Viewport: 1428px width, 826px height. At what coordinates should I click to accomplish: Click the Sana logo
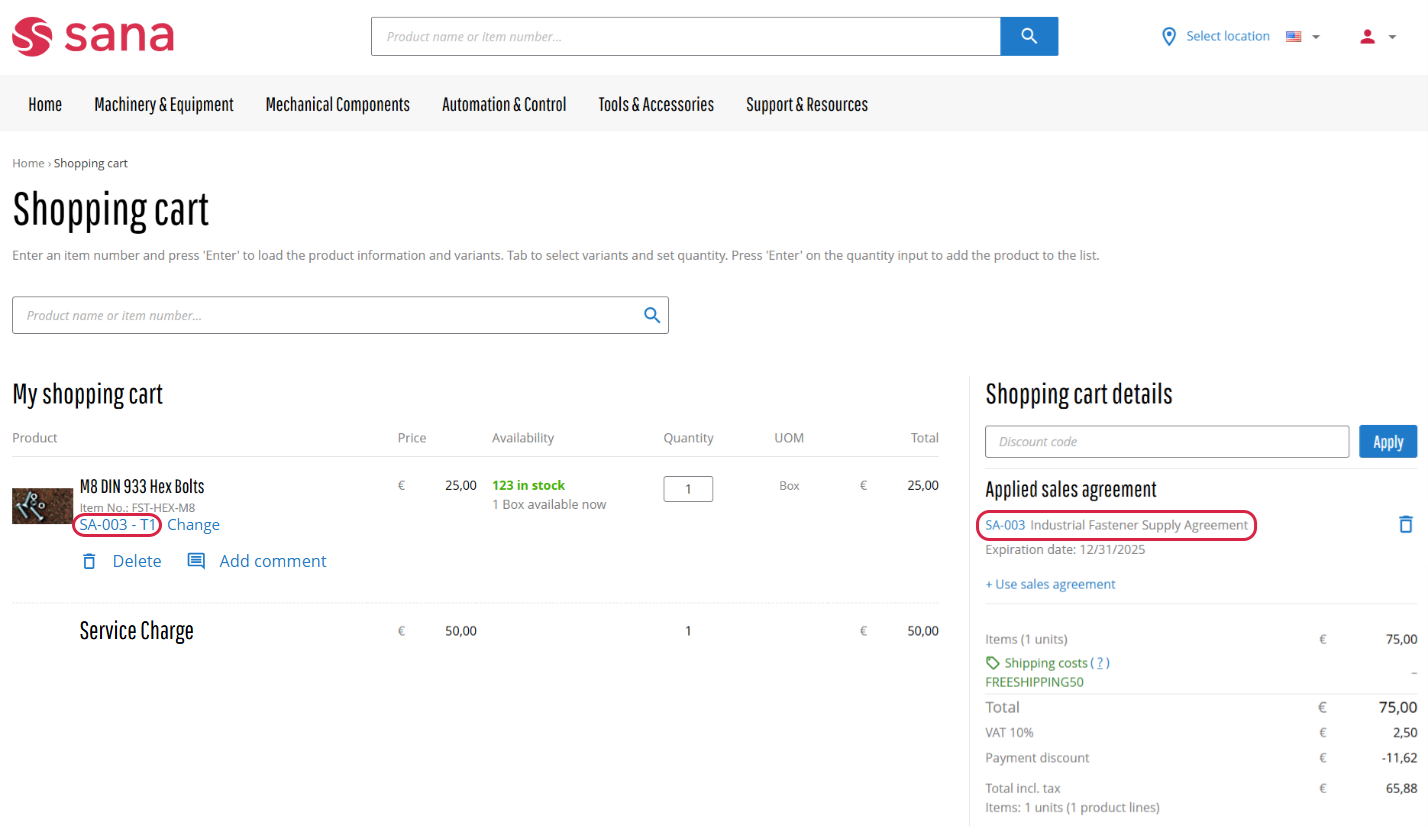coord(93,37)
